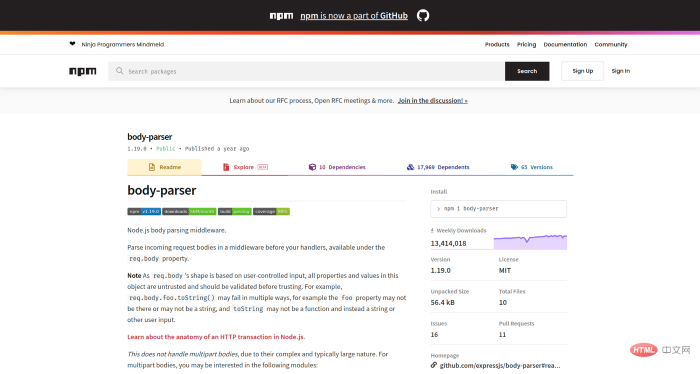The image size is (700, 374).
Task: Click the heart icon beside Ninja Programmers Mindmeld
Action: [72, 44]
